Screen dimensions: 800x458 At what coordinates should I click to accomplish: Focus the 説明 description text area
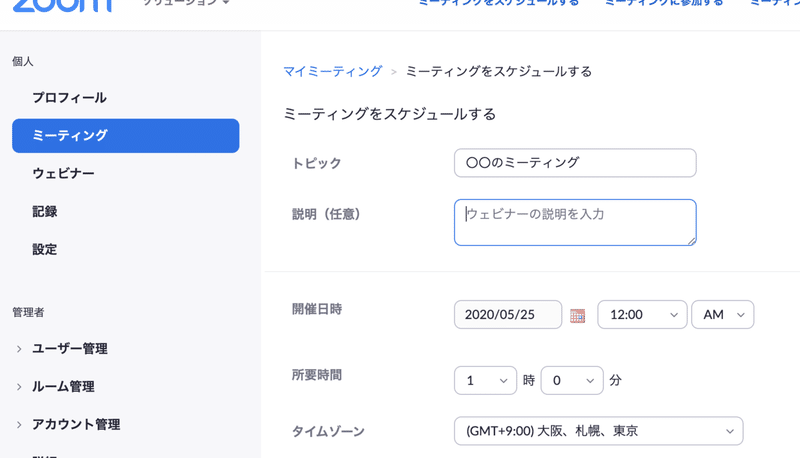[x=575, y=222]
